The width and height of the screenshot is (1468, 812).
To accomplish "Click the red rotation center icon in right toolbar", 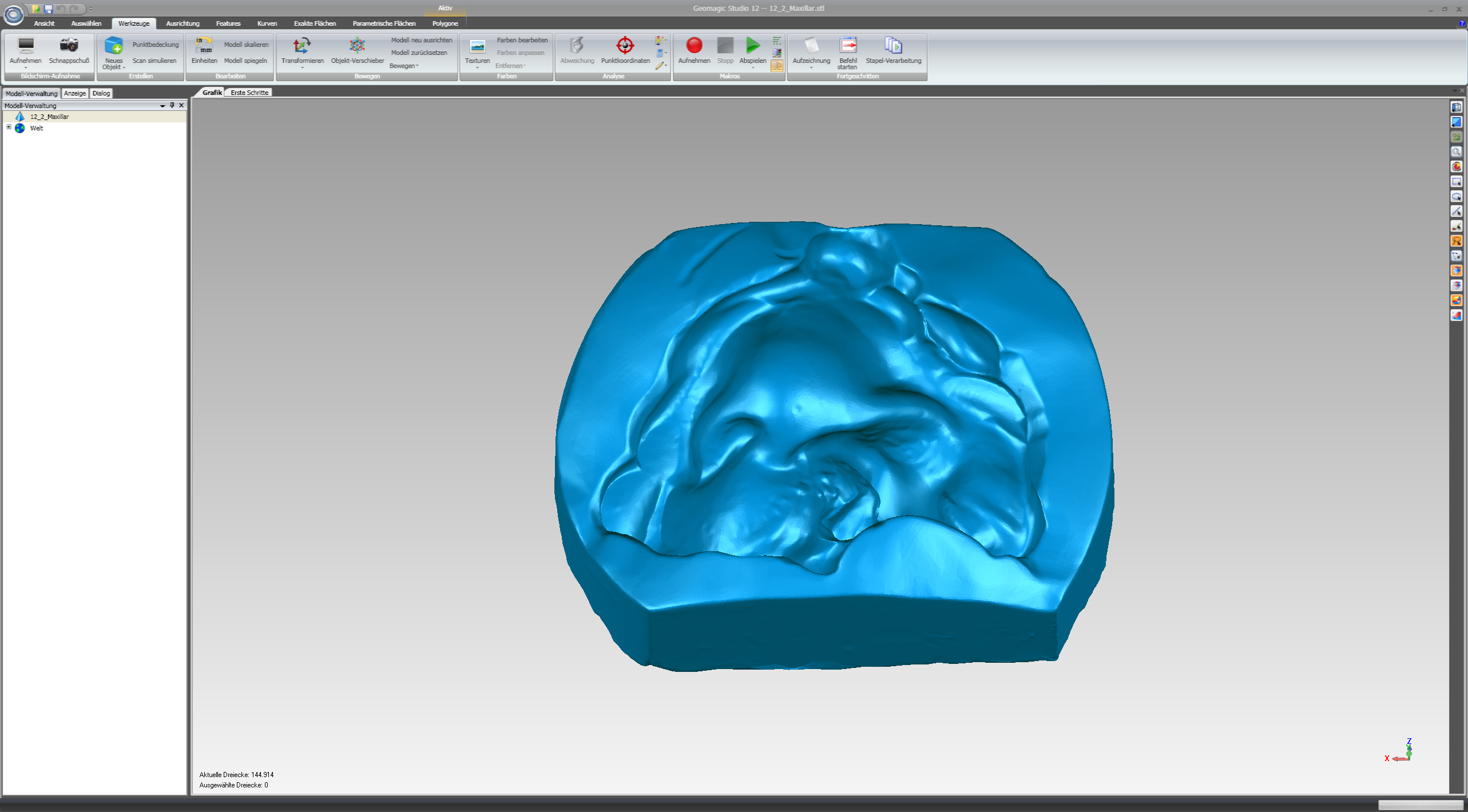I will tap(1457, 166).
